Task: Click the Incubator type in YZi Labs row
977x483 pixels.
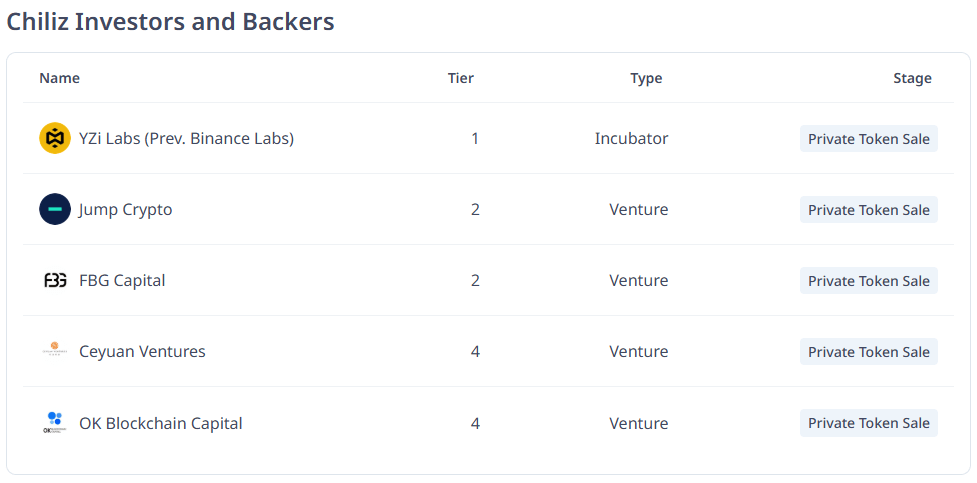Action: (x=631, y=138)
